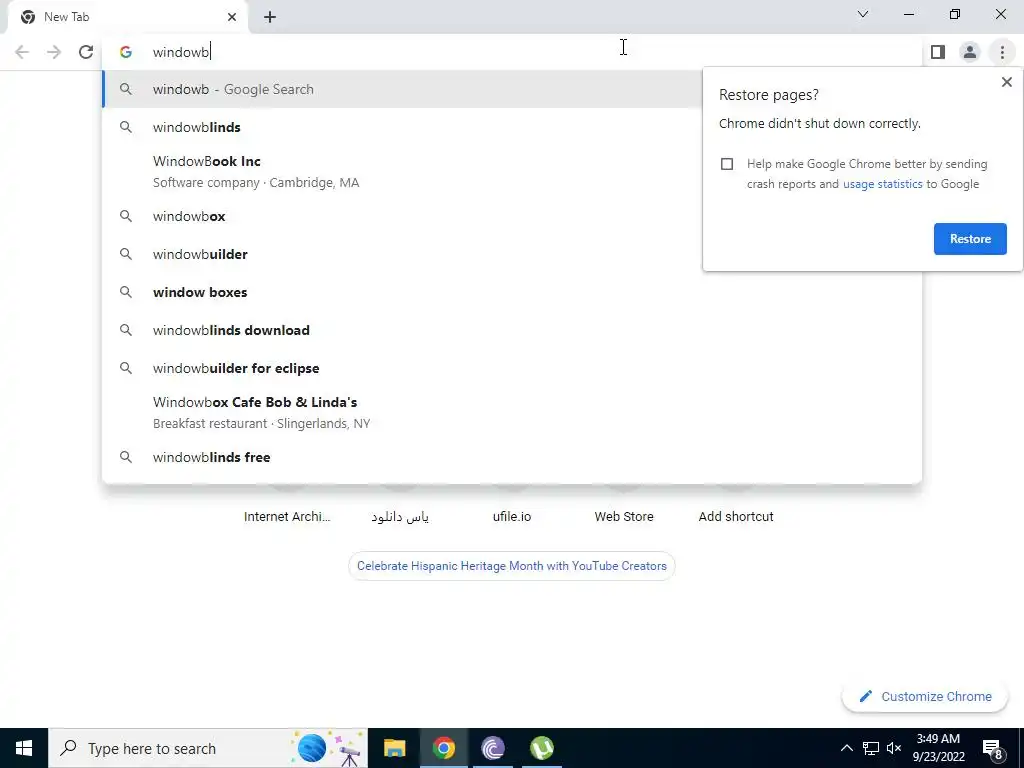This screenshot has width=1024, height=768.
Task: Select 'windowbuilder for eclipse' suggestion
Action: point(512,368)
